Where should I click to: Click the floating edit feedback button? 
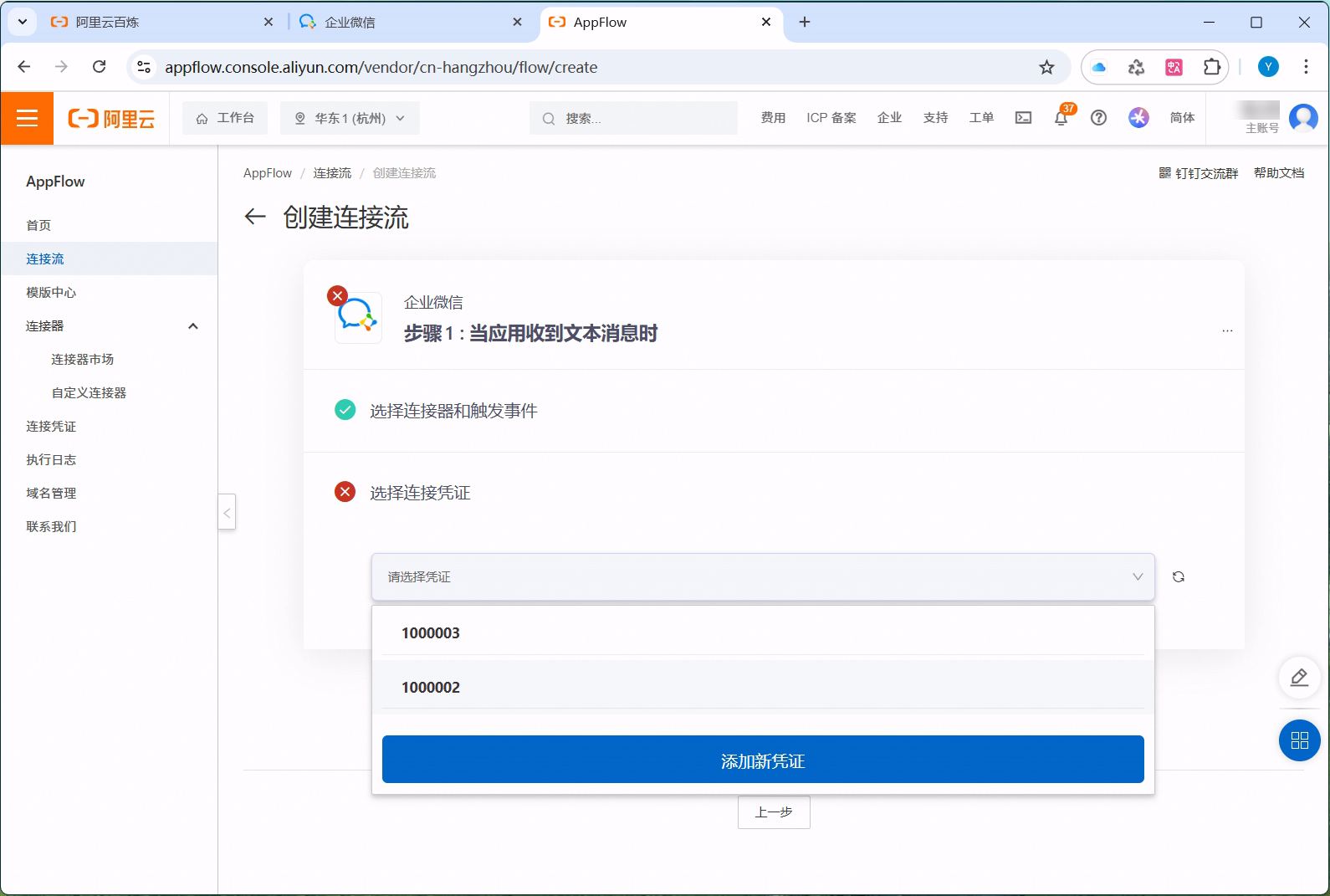point(1299,677)
